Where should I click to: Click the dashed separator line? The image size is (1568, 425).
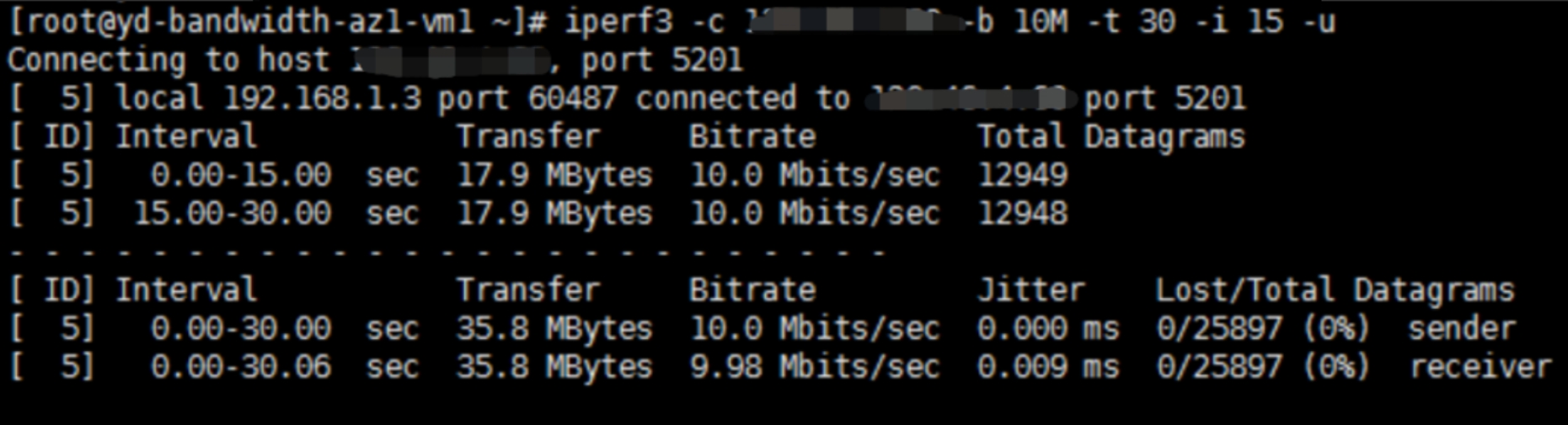point(447,252)
